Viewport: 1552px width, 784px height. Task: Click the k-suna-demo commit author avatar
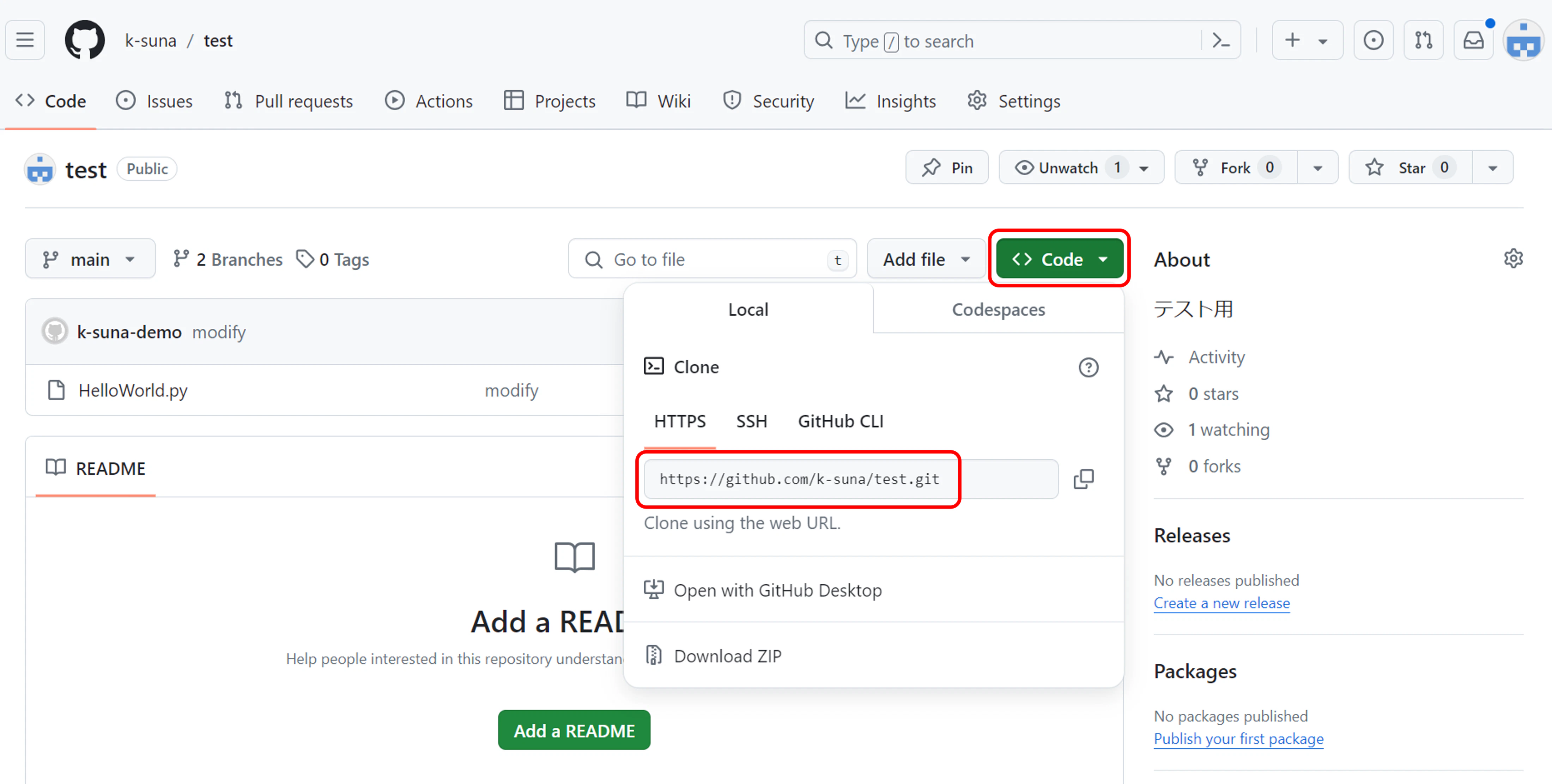55,332
